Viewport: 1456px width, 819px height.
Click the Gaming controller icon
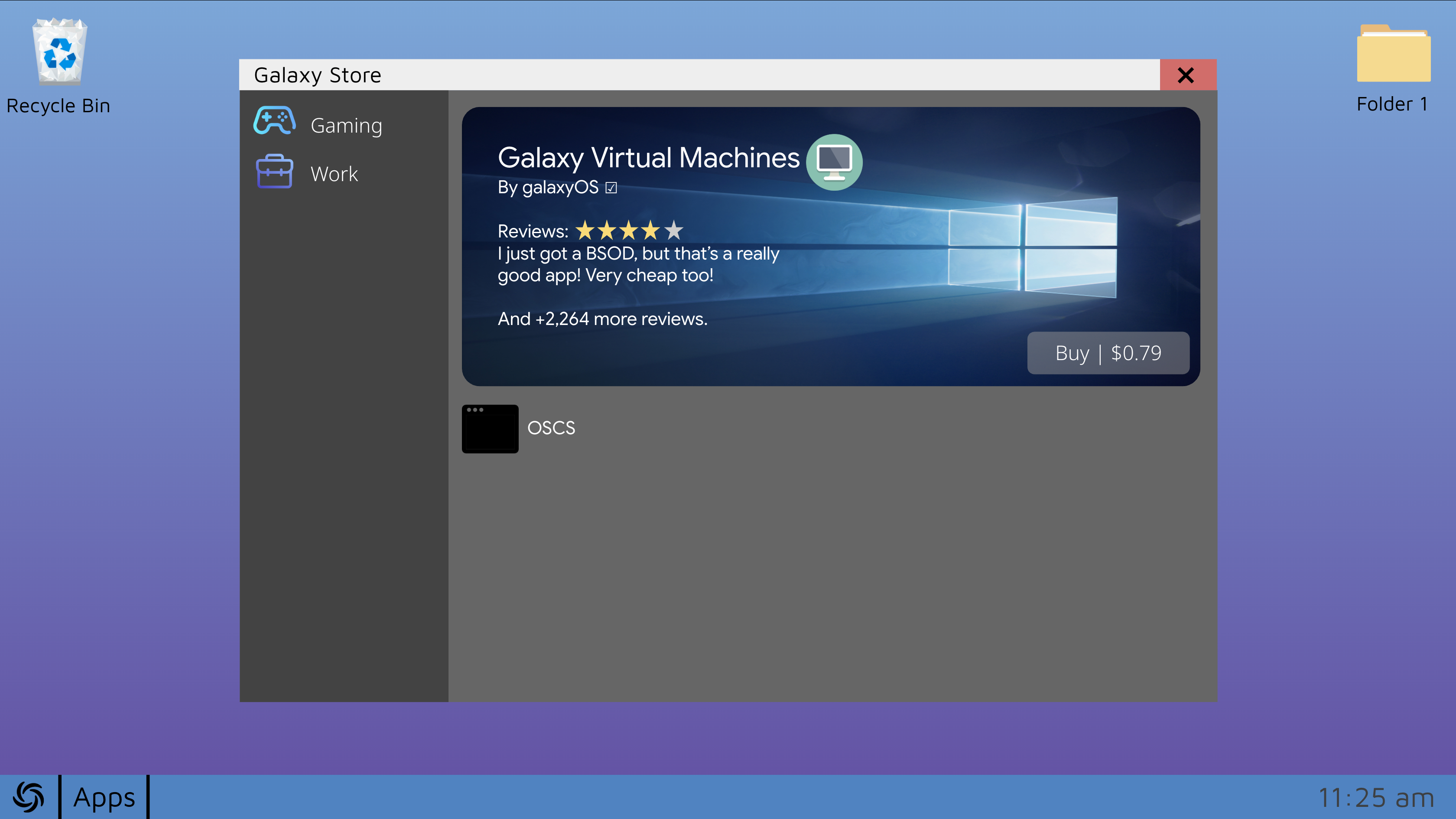click(x=274, y=121)
